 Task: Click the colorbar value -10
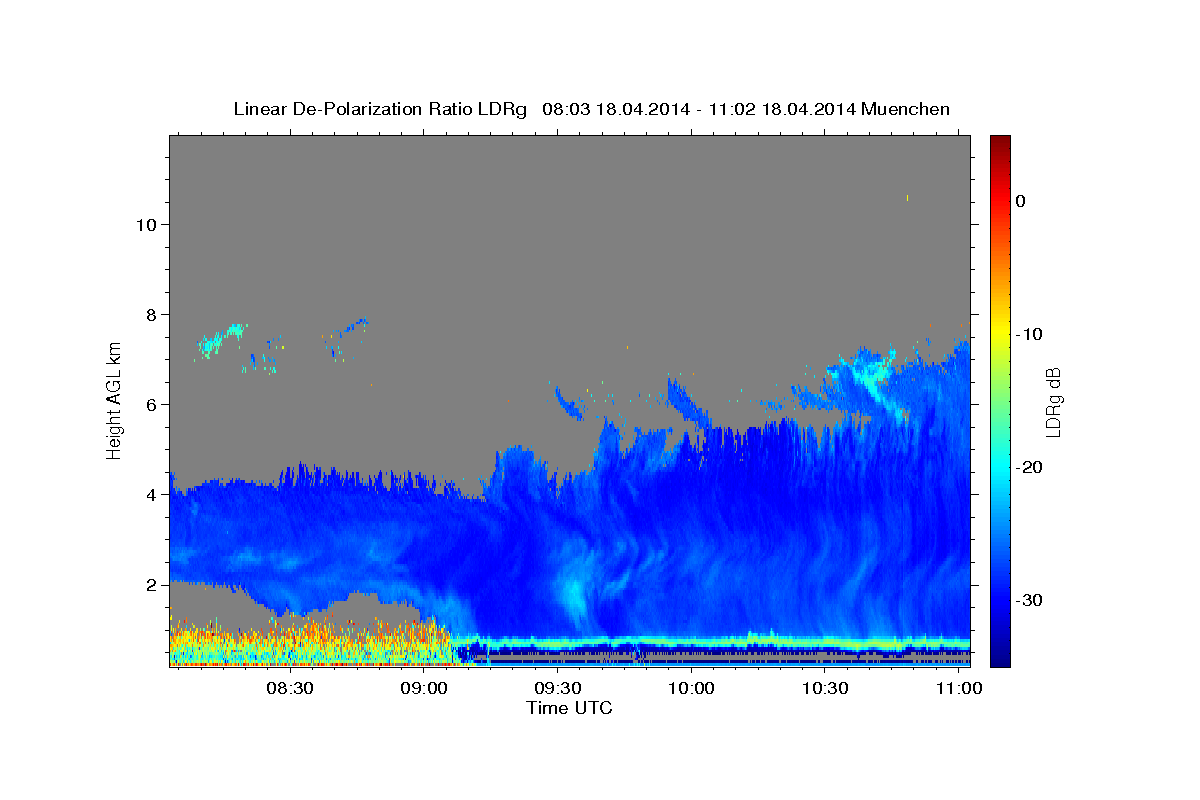pyautogui.click(x=1029, y=334)
